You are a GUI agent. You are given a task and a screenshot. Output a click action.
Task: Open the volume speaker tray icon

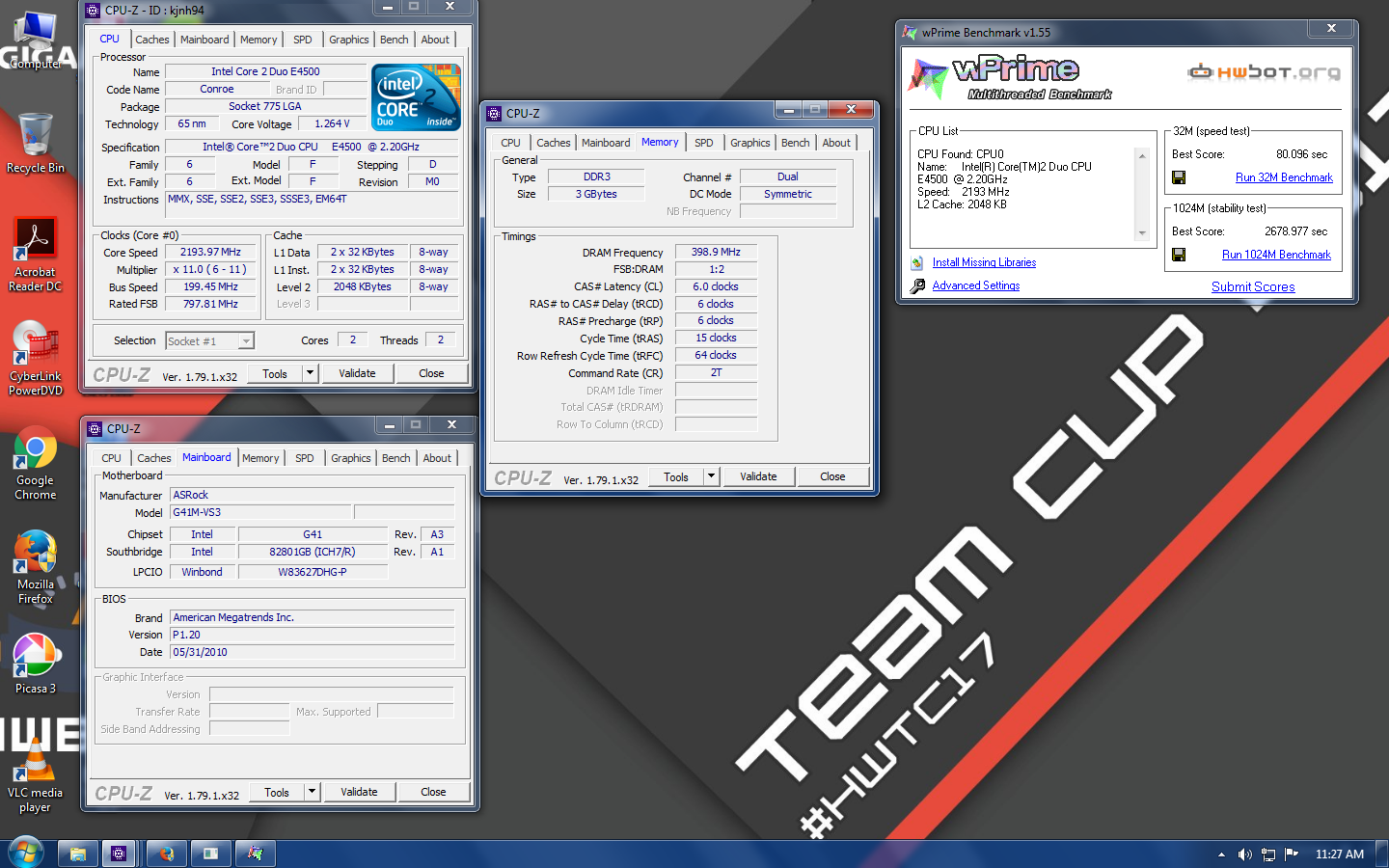click(x=1244, y=854)
